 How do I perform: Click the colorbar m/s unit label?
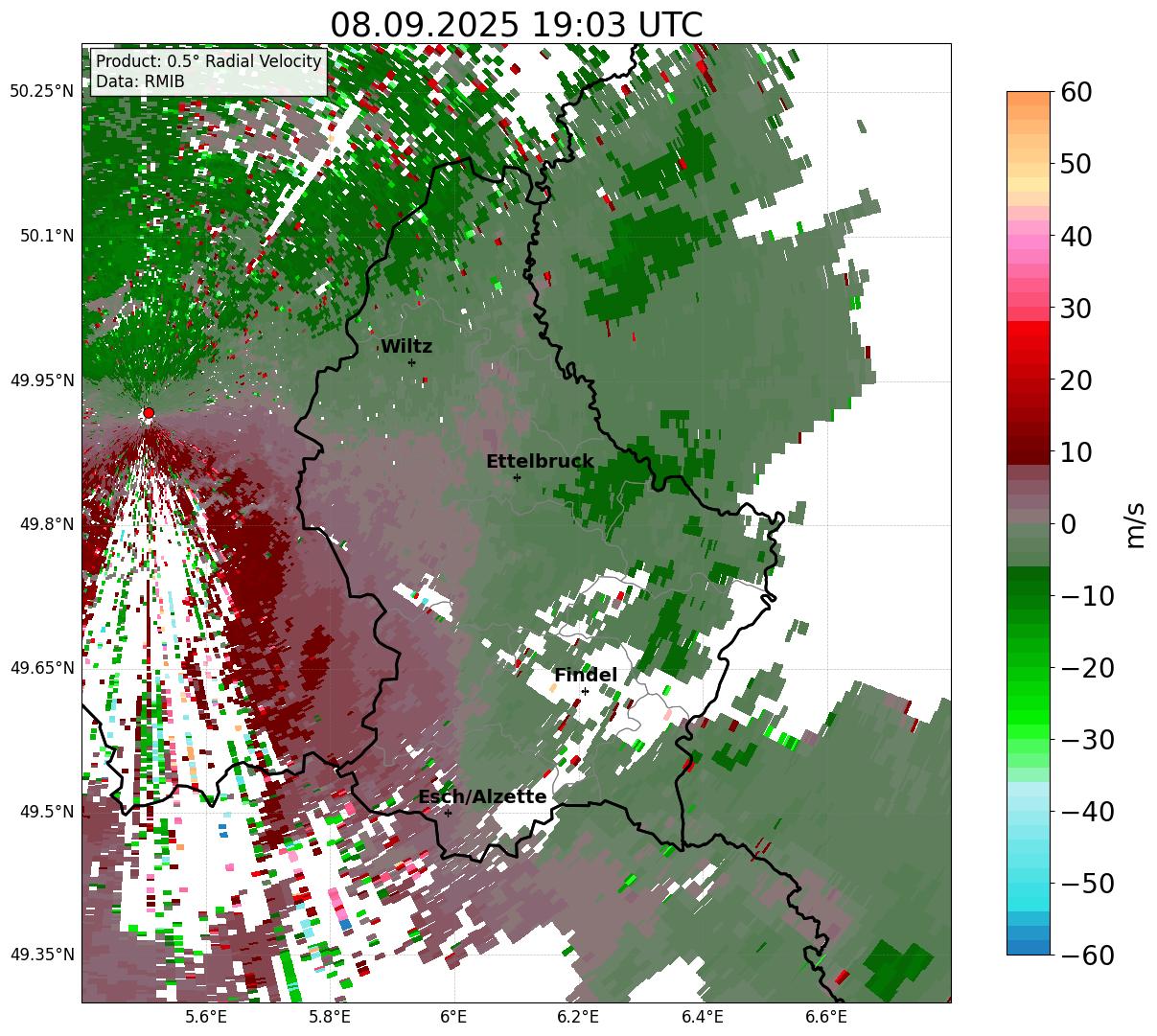(x=1135, y=523)
